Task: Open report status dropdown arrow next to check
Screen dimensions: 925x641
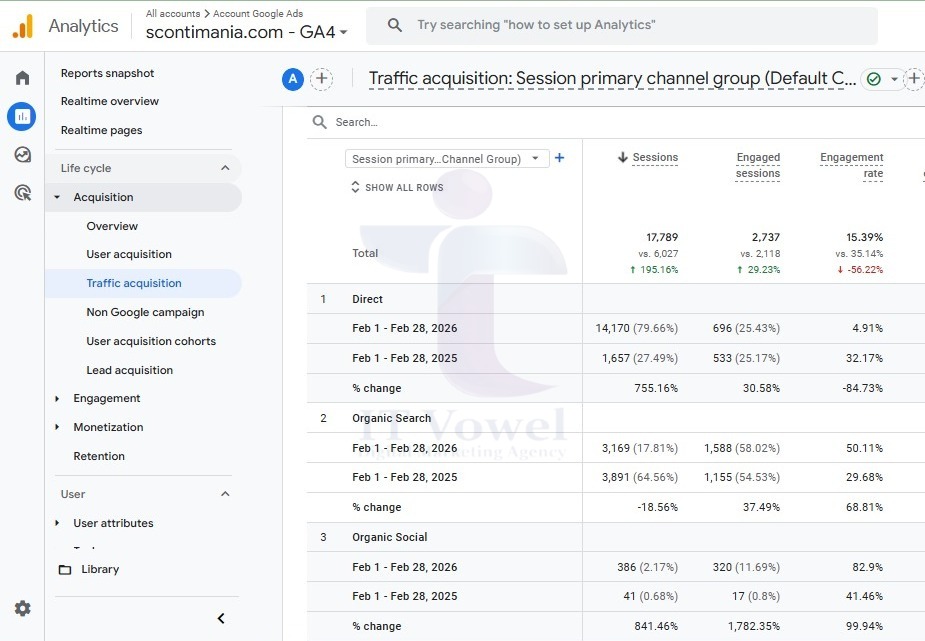Action: click(x=894, y=79)
